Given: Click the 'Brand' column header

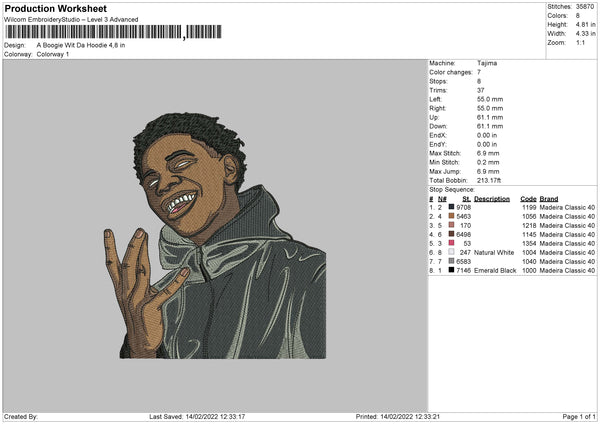Looking at the screenshot, I should click(549, 199).
